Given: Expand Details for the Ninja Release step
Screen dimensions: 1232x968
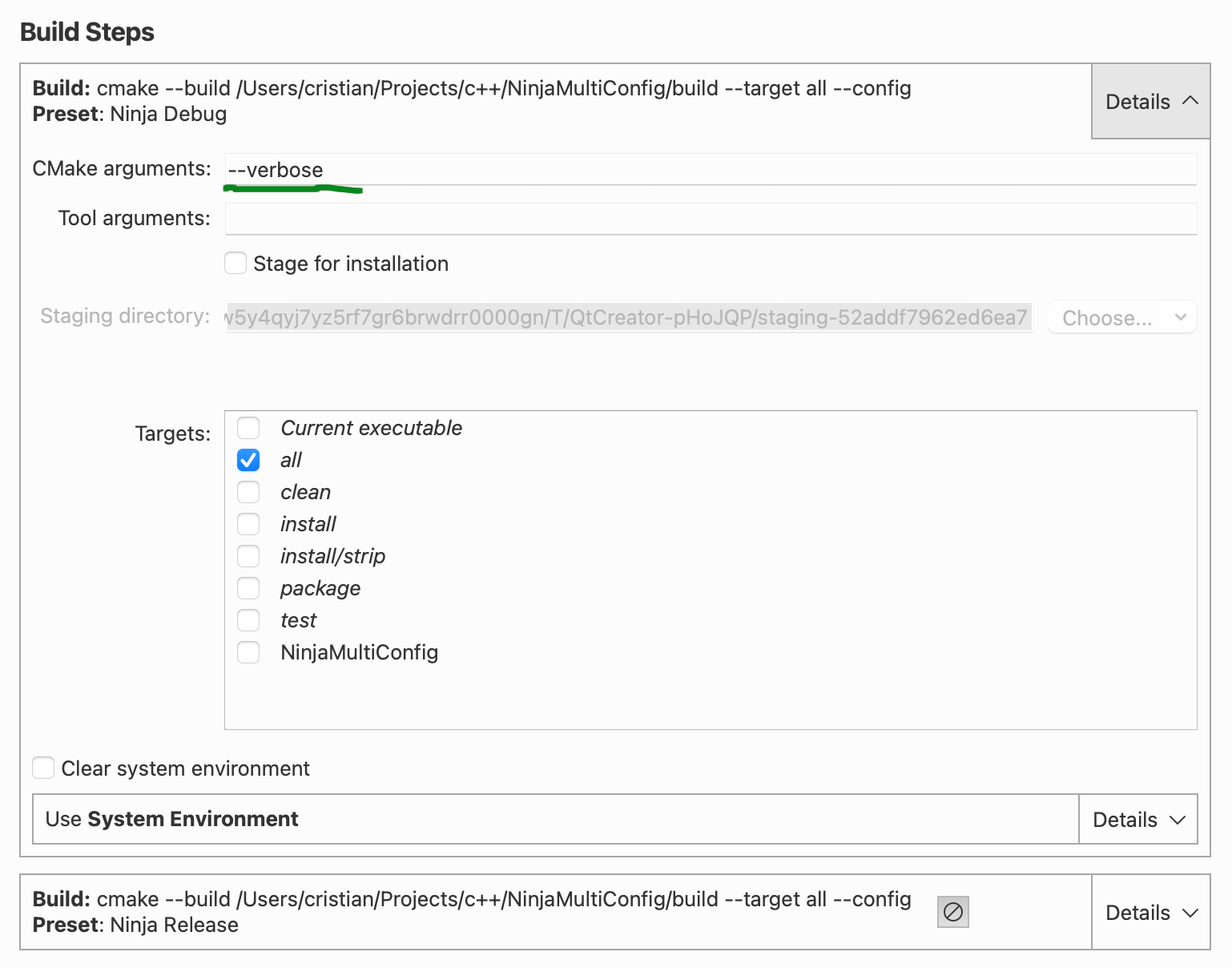Looking at the screenshot, I should [1150, 913].
